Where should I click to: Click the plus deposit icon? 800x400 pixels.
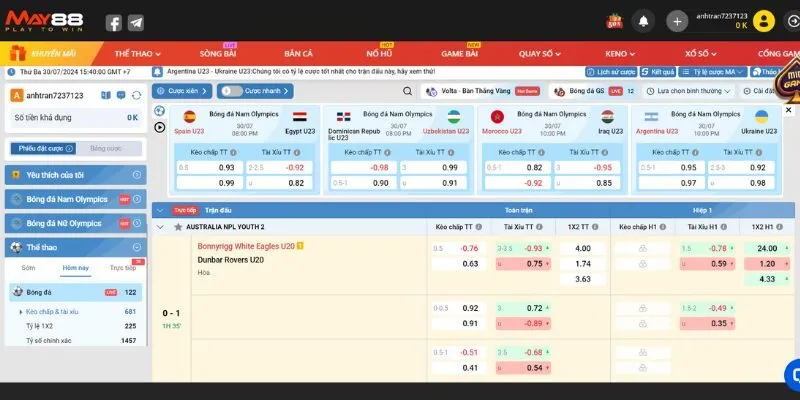(x=677, y=21)
